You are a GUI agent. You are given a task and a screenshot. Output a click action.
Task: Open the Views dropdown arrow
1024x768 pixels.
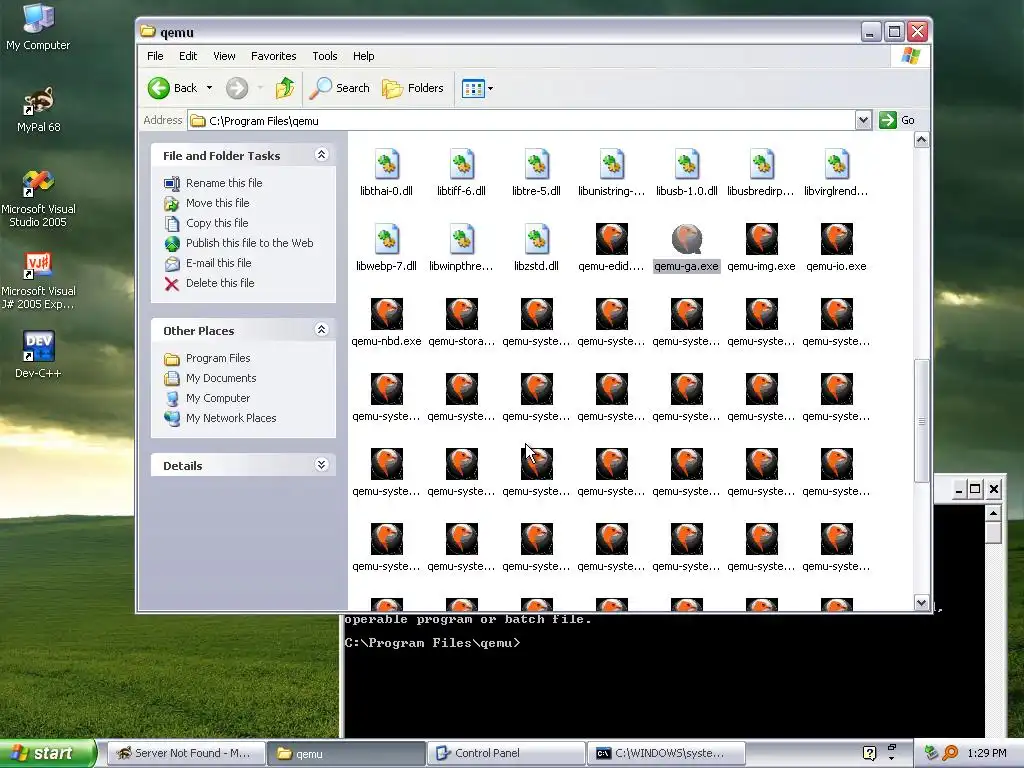[490, 88]
